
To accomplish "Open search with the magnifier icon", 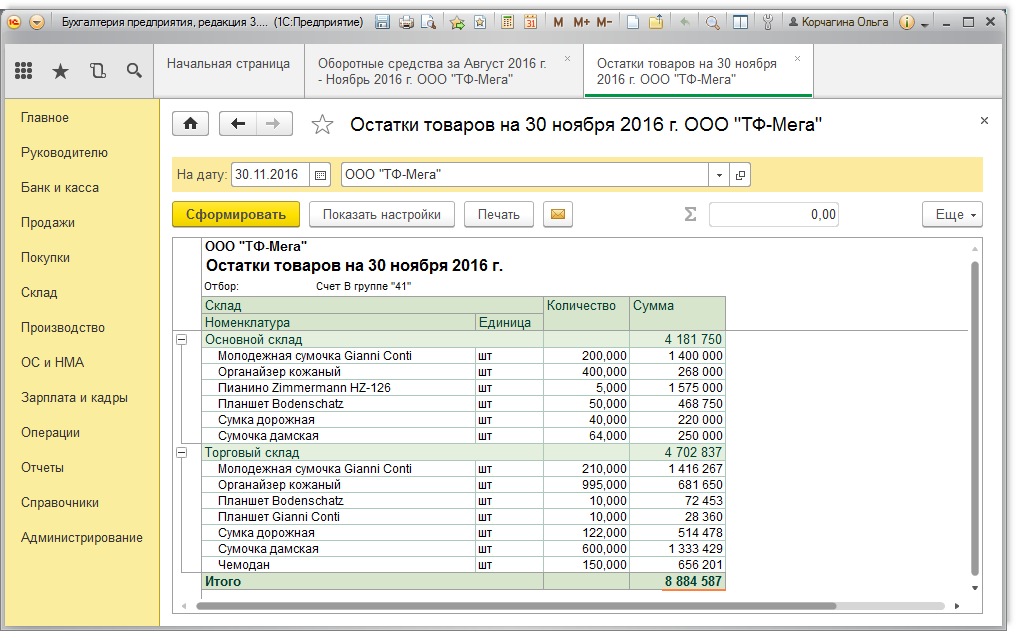I will pos(134,71).
